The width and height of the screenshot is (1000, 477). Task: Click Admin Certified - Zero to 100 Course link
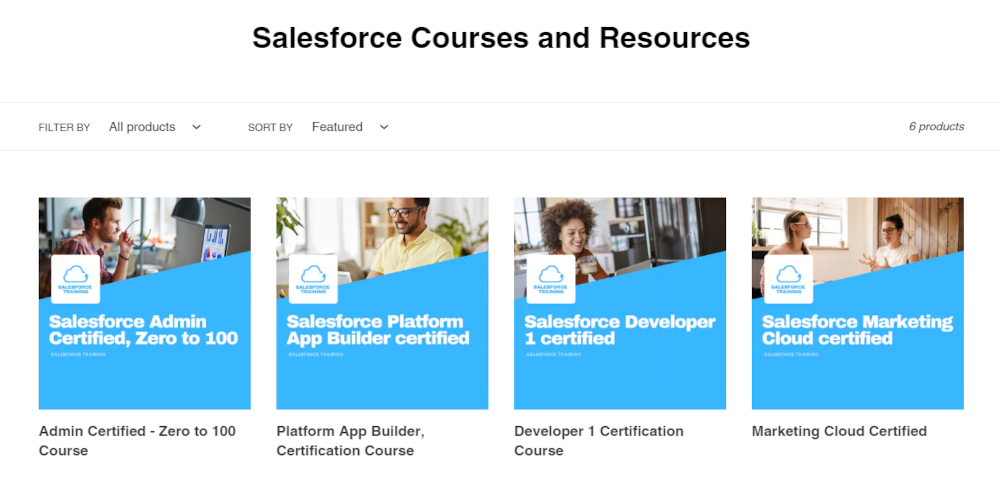[137, 441]
